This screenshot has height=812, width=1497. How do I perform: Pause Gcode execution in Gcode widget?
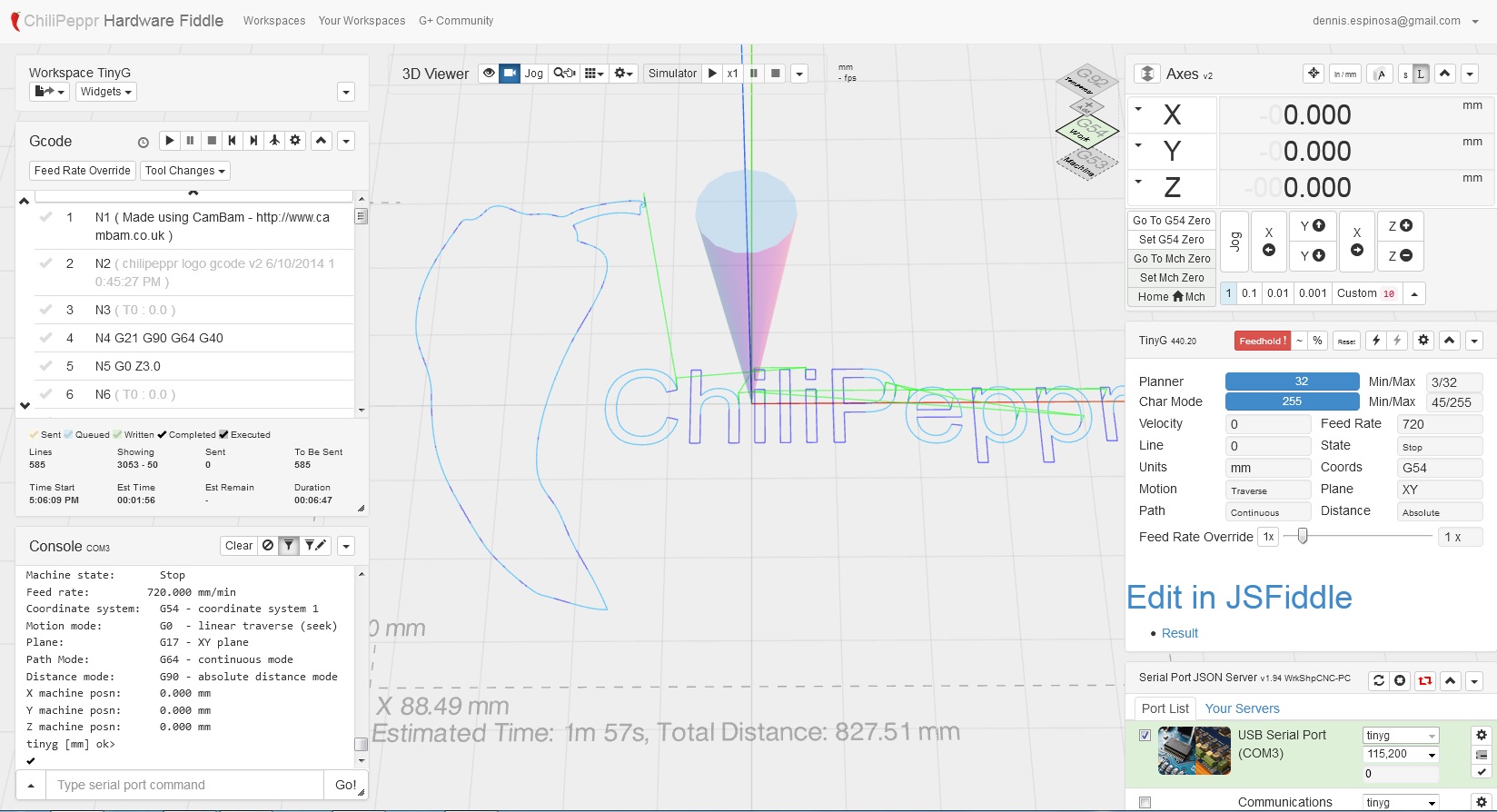pos(190,141)
